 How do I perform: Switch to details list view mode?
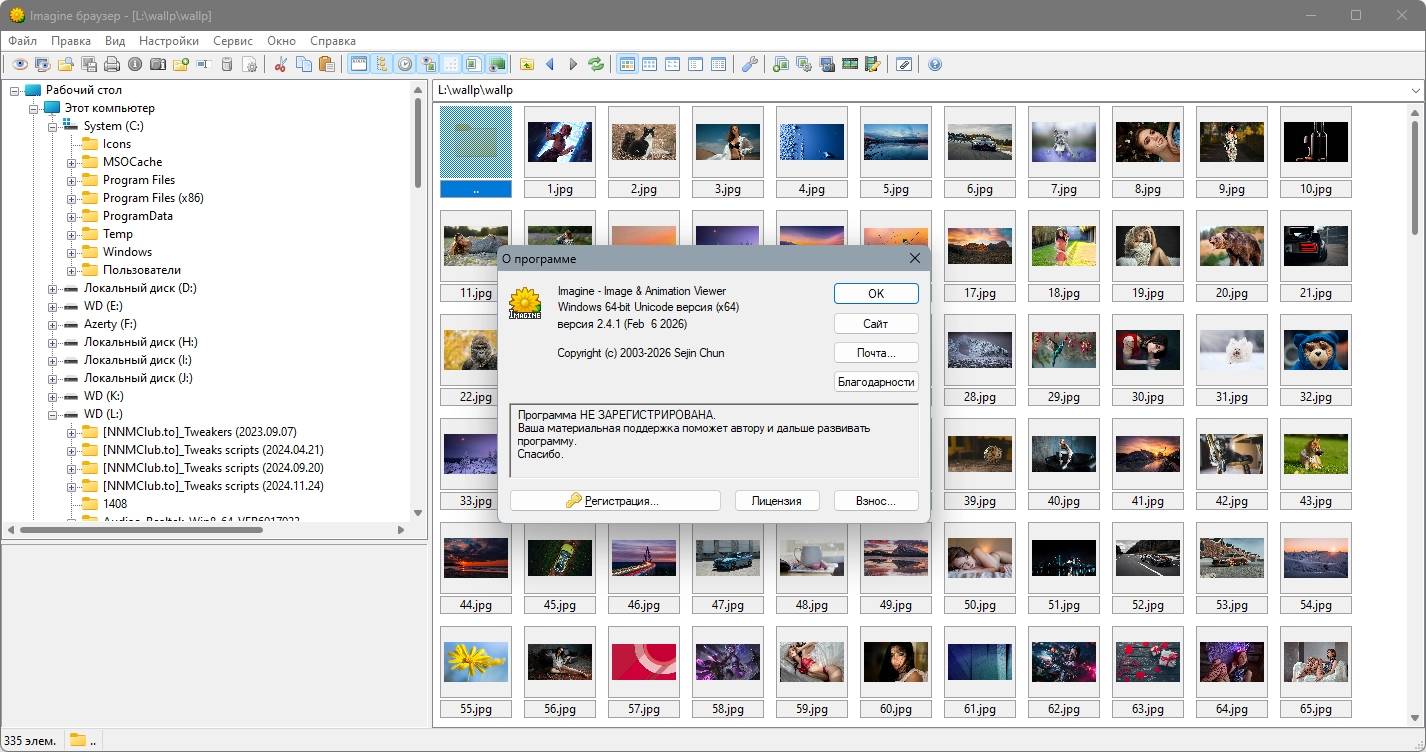pyautogui.click(x=718, y=65)
